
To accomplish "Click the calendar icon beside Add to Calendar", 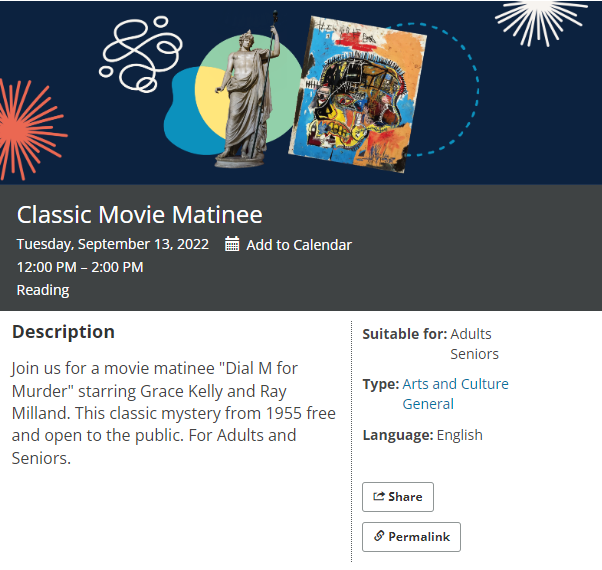I will (232, 244).
